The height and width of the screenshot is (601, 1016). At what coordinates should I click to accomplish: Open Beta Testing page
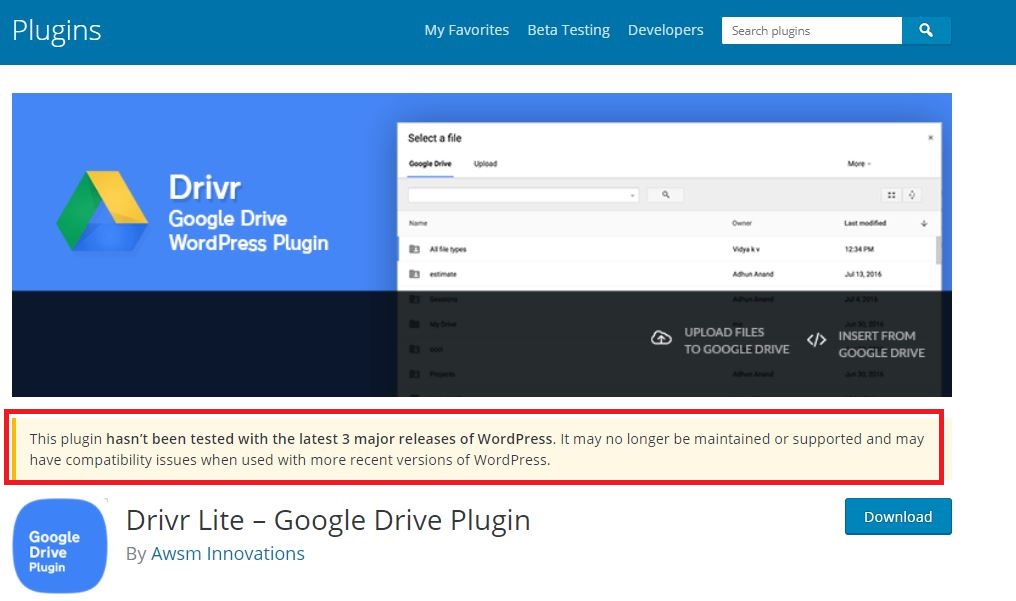568,30
